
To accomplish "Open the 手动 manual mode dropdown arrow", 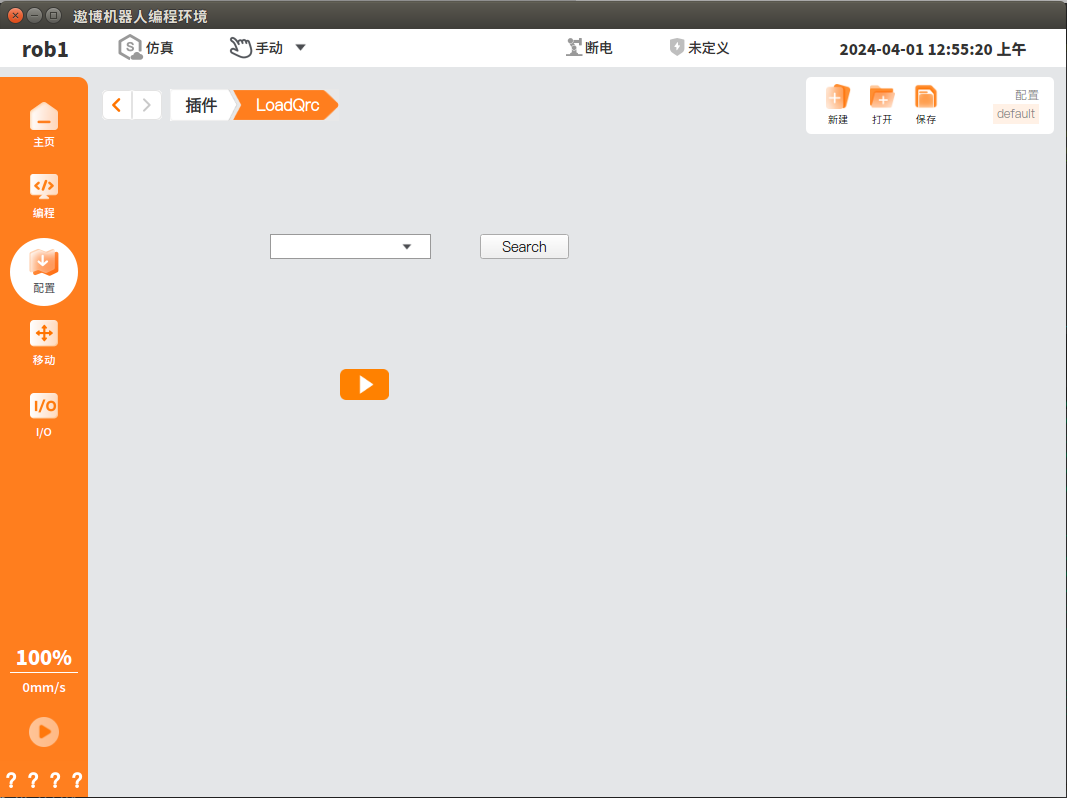I will 300,48.
